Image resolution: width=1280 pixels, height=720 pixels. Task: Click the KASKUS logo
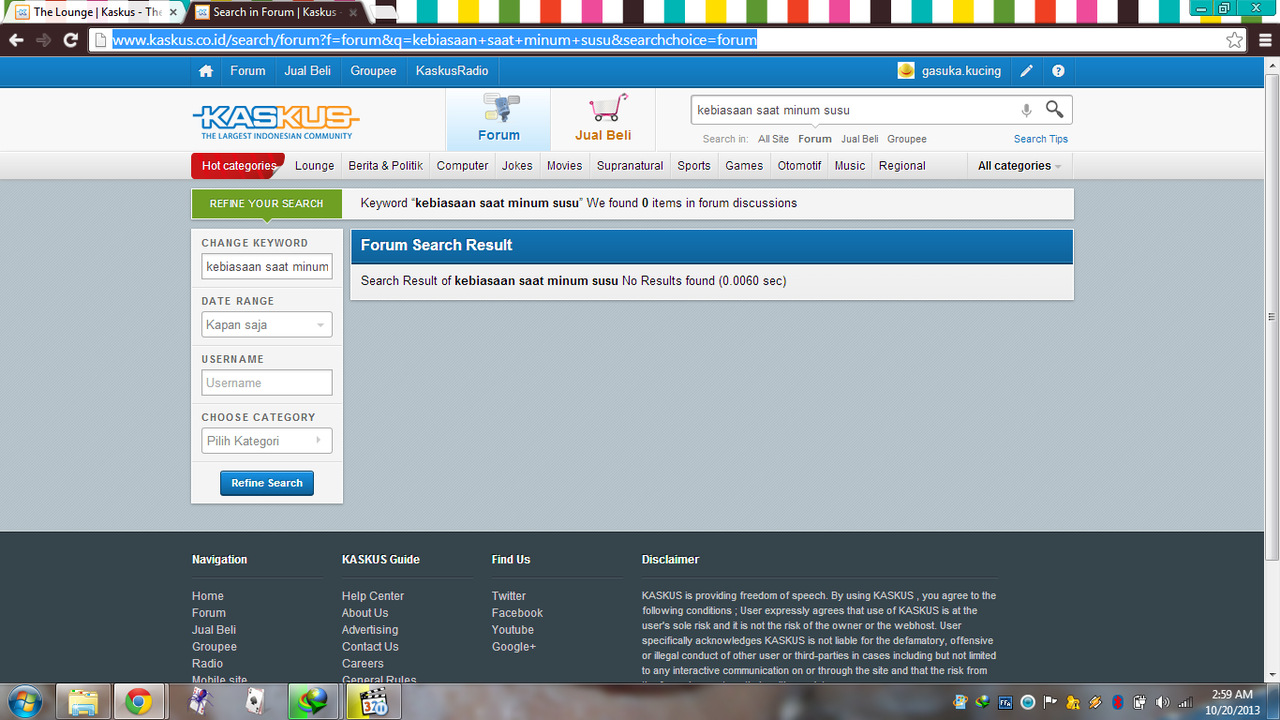pyautogui.click(x=276, y=121)
